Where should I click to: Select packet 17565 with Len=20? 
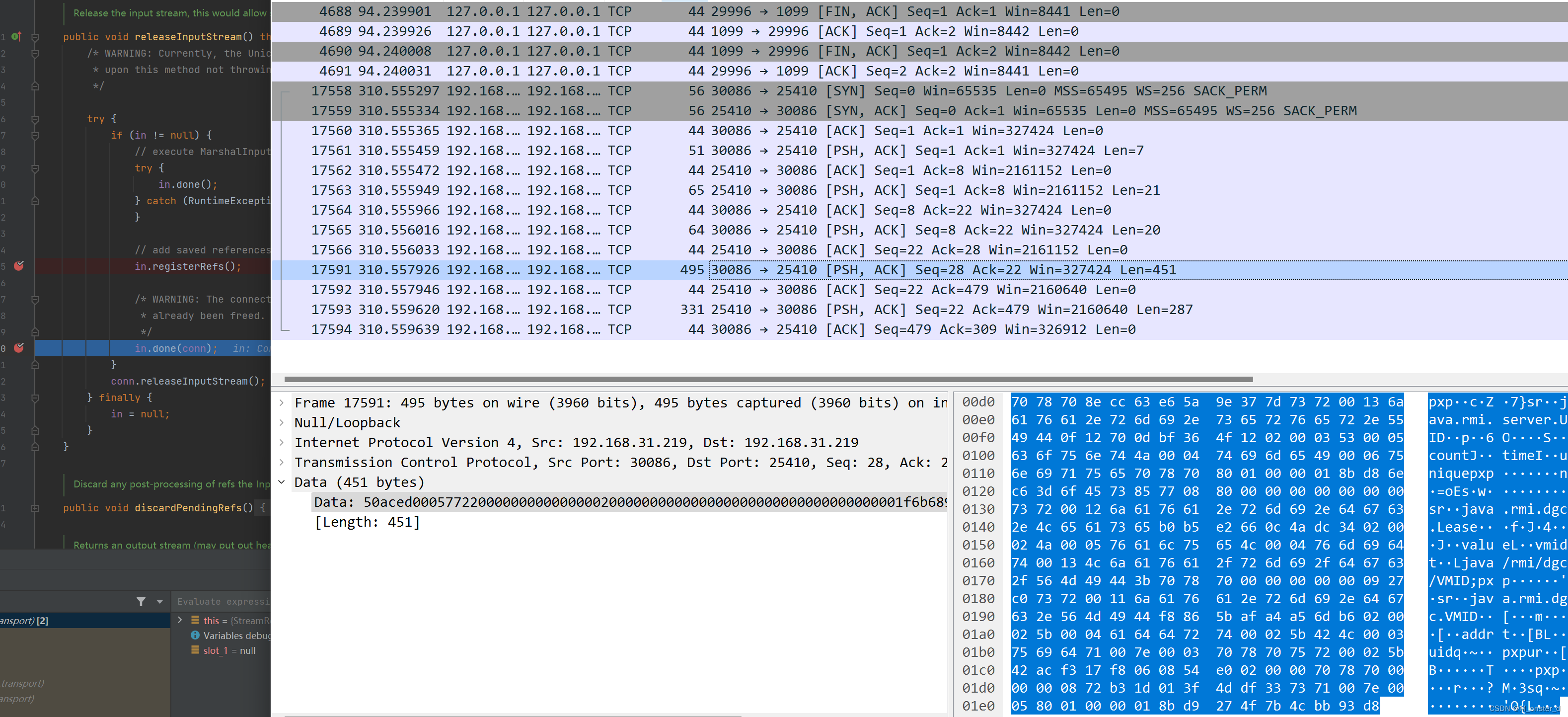(919, 230)
